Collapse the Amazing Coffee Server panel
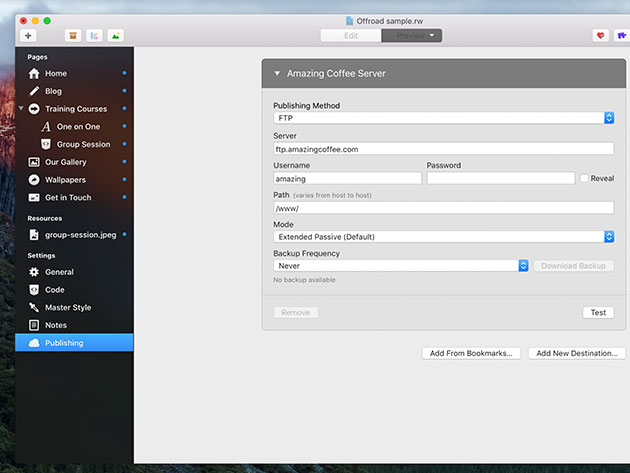 coord(277,74)
